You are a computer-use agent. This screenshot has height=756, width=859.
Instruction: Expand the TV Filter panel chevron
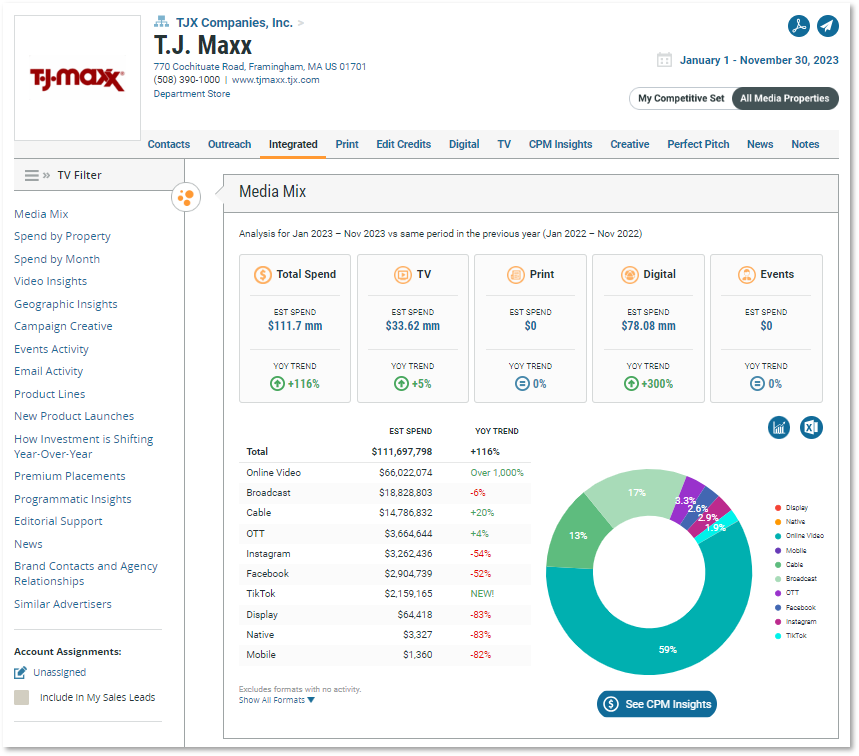point(47,175)
